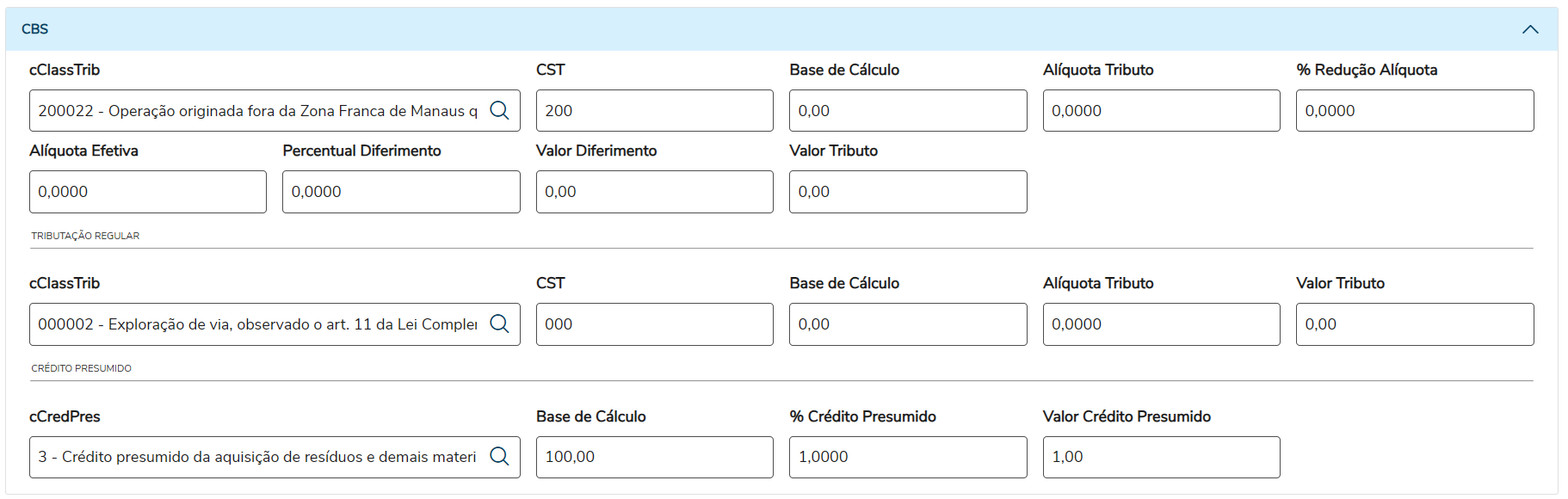
Task: Collapse the CBS section chevron
Action: pos(1529,29)
